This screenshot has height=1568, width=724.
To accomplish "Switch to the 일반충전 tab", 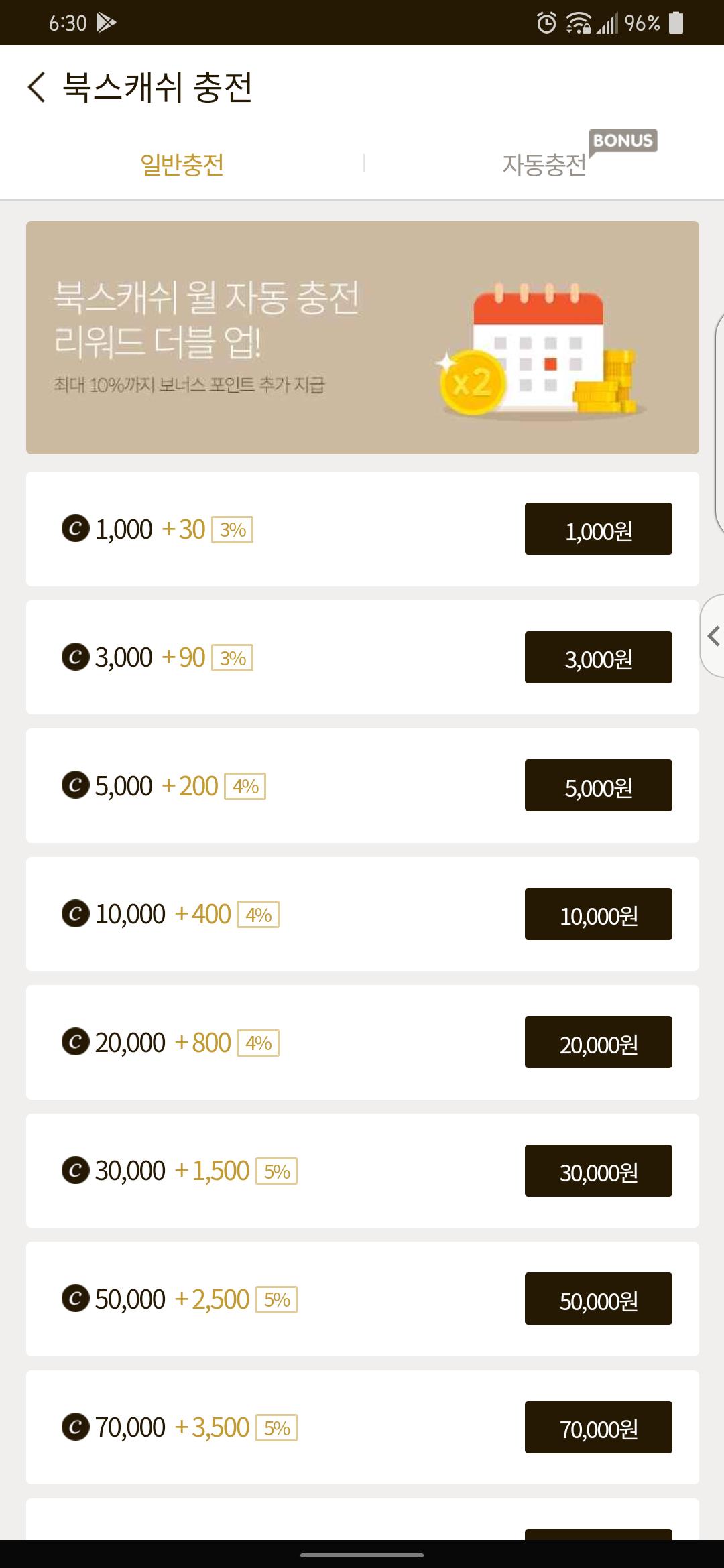I will [x=182, y=164].
